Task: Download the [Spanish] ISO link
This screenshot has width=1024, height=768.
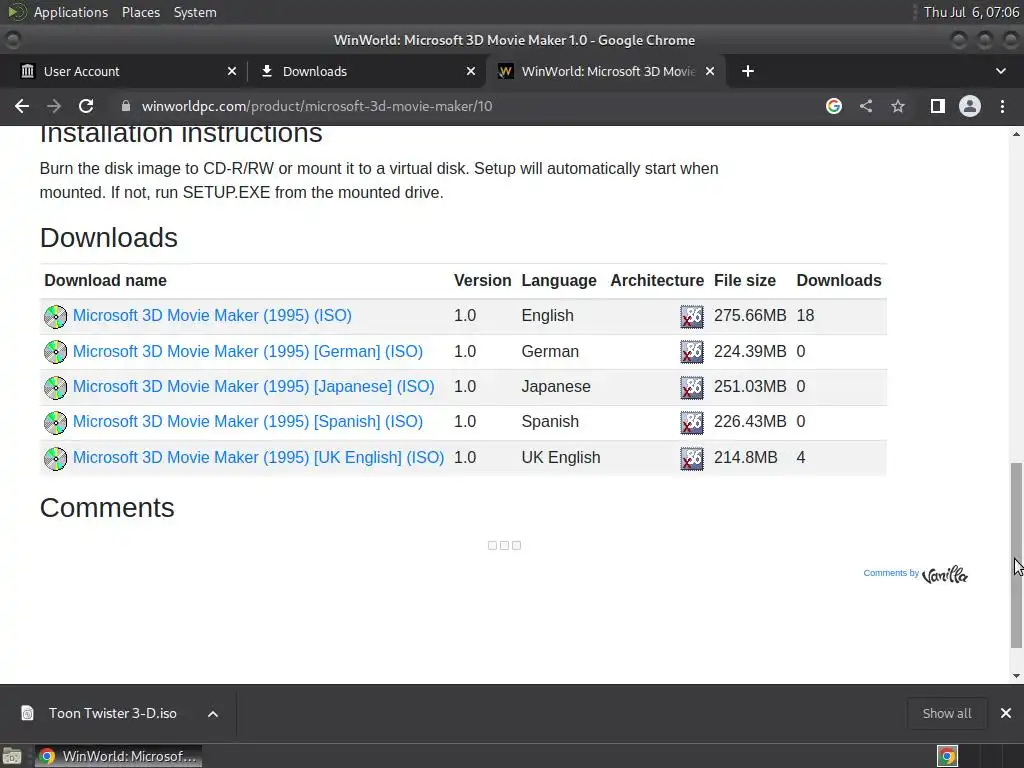Action: (248, 422)
